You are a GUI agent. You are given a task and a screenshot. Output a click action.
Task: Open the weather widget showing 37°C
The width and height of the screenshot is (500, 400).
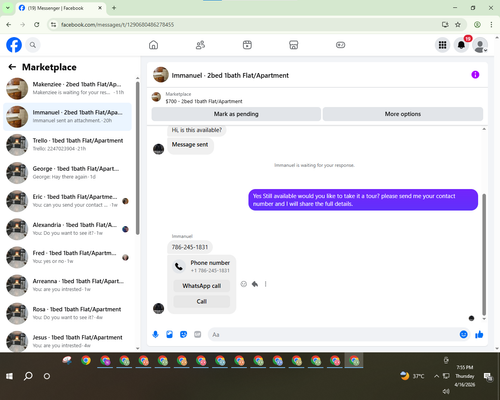412,376
